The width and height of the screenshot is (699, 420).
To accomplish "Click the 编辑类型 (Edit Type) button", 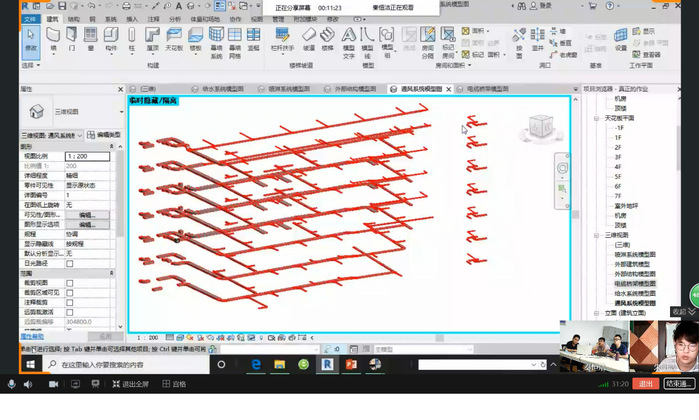I will coord(106,135).
